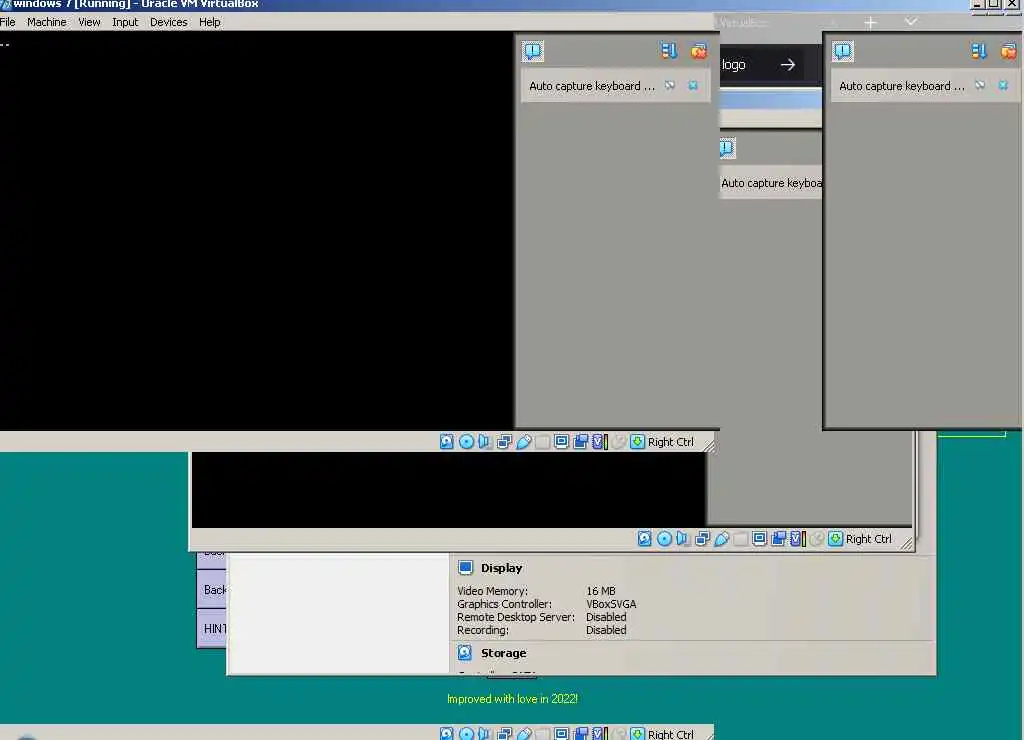Expand the chevron dropdown beside the plus button

[x=911, y=22]
